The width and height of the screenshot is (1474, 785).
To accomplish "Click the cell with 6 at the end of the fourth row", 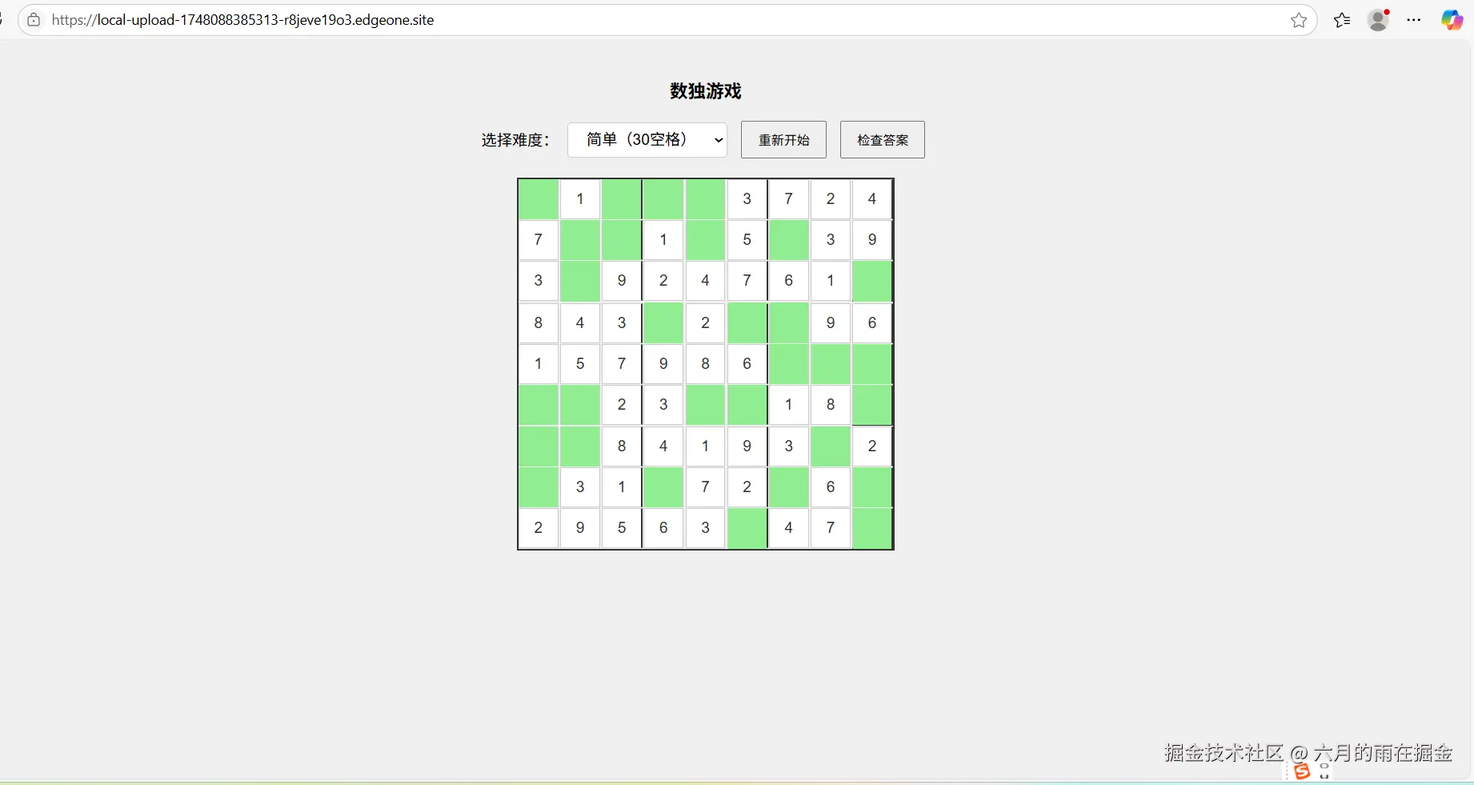I will pyautogui.click(x=872, y=323).
